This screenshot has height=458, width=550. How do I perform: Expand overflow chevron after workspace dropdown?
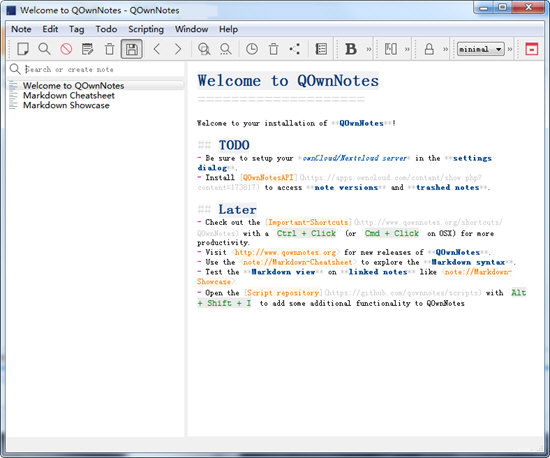tap(510, 49)
